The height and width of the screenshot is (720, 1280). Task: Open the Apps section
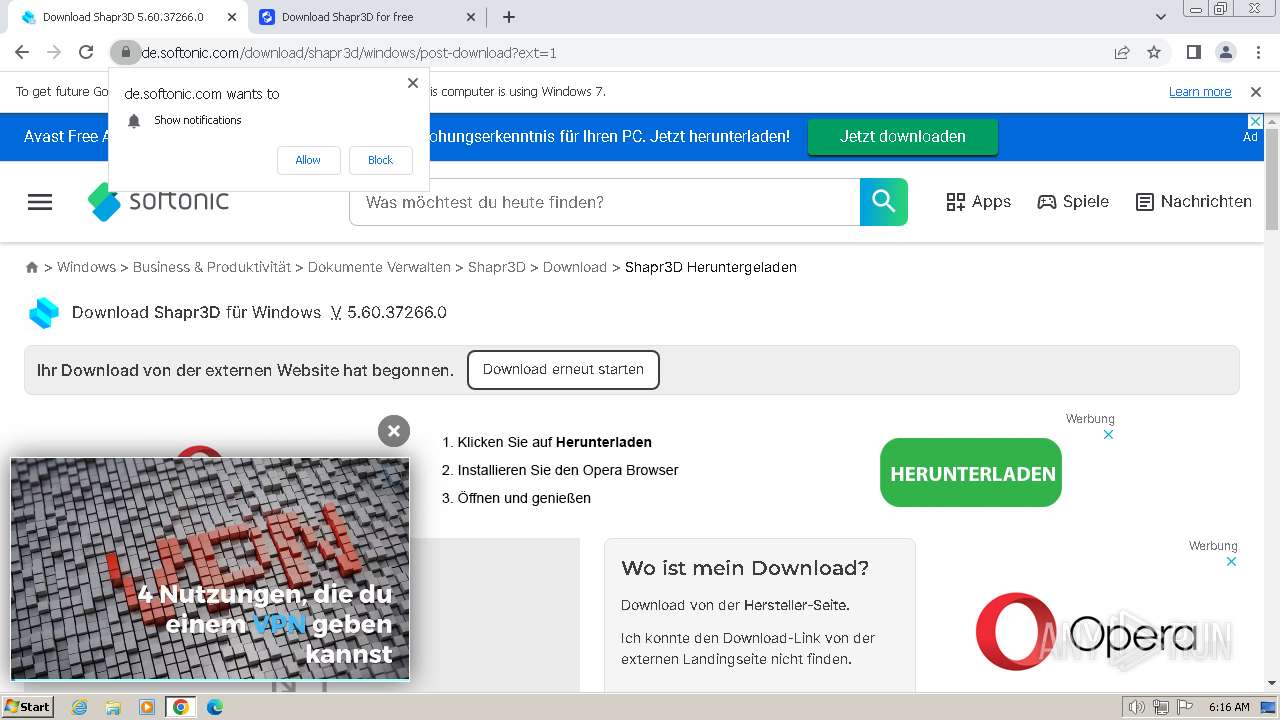click(x=979, y=202)
